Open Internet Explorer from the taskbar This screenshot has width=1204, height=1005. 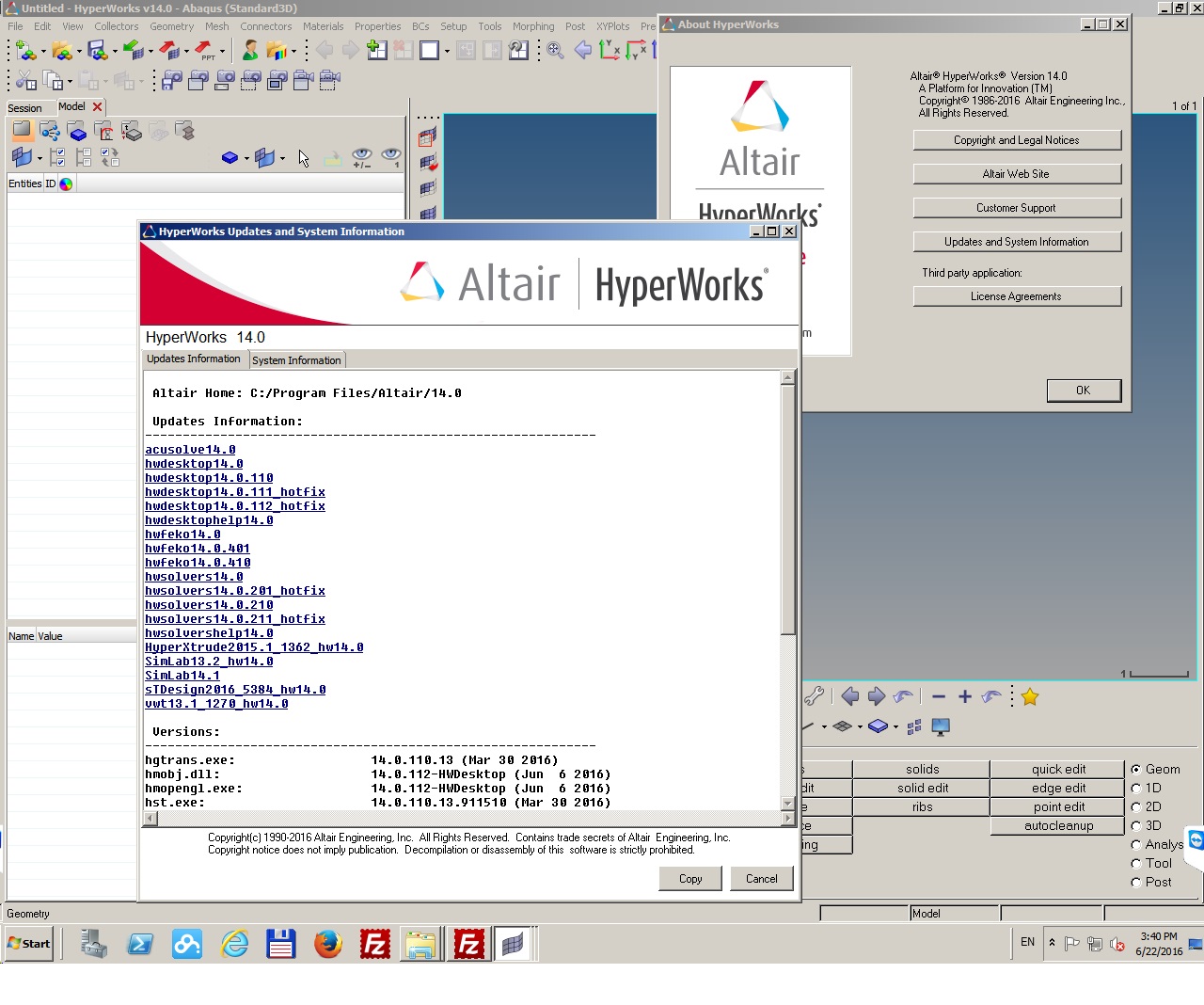coord(234,944)
